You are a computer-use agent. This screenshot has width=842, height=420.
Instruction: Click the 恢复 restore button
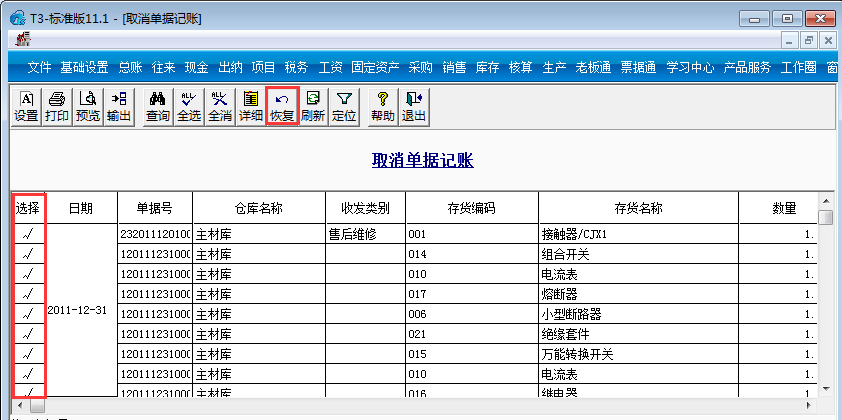[282, 107]
